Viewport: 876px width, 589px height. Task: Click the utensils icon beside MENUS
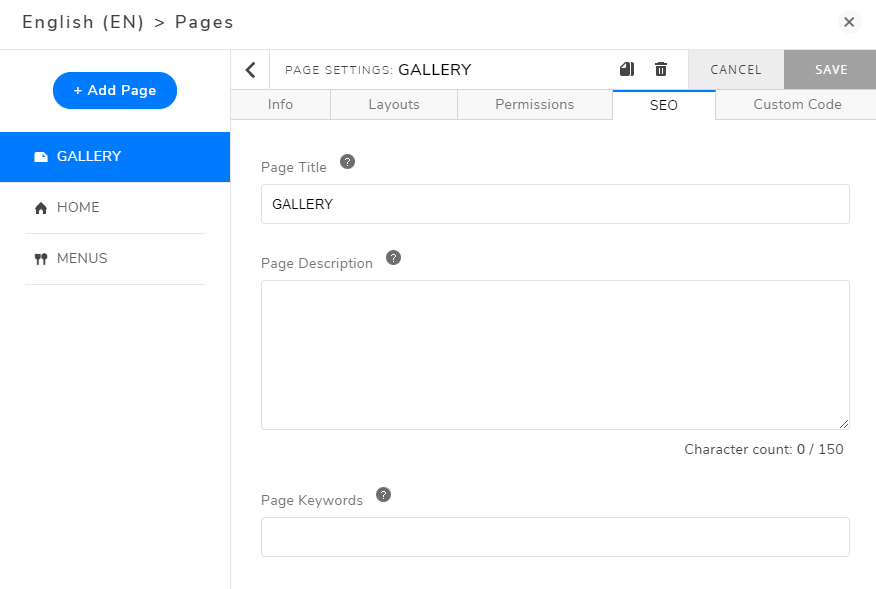(x=41, y=258)
